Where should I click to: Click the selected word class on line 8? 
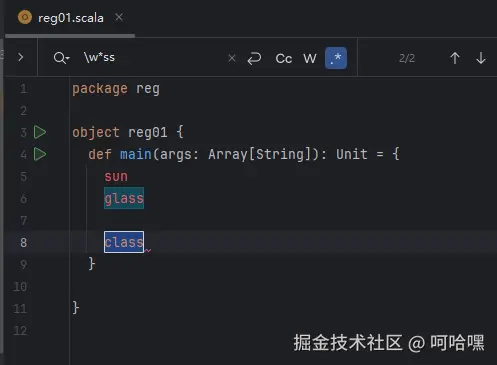(124, 242)
